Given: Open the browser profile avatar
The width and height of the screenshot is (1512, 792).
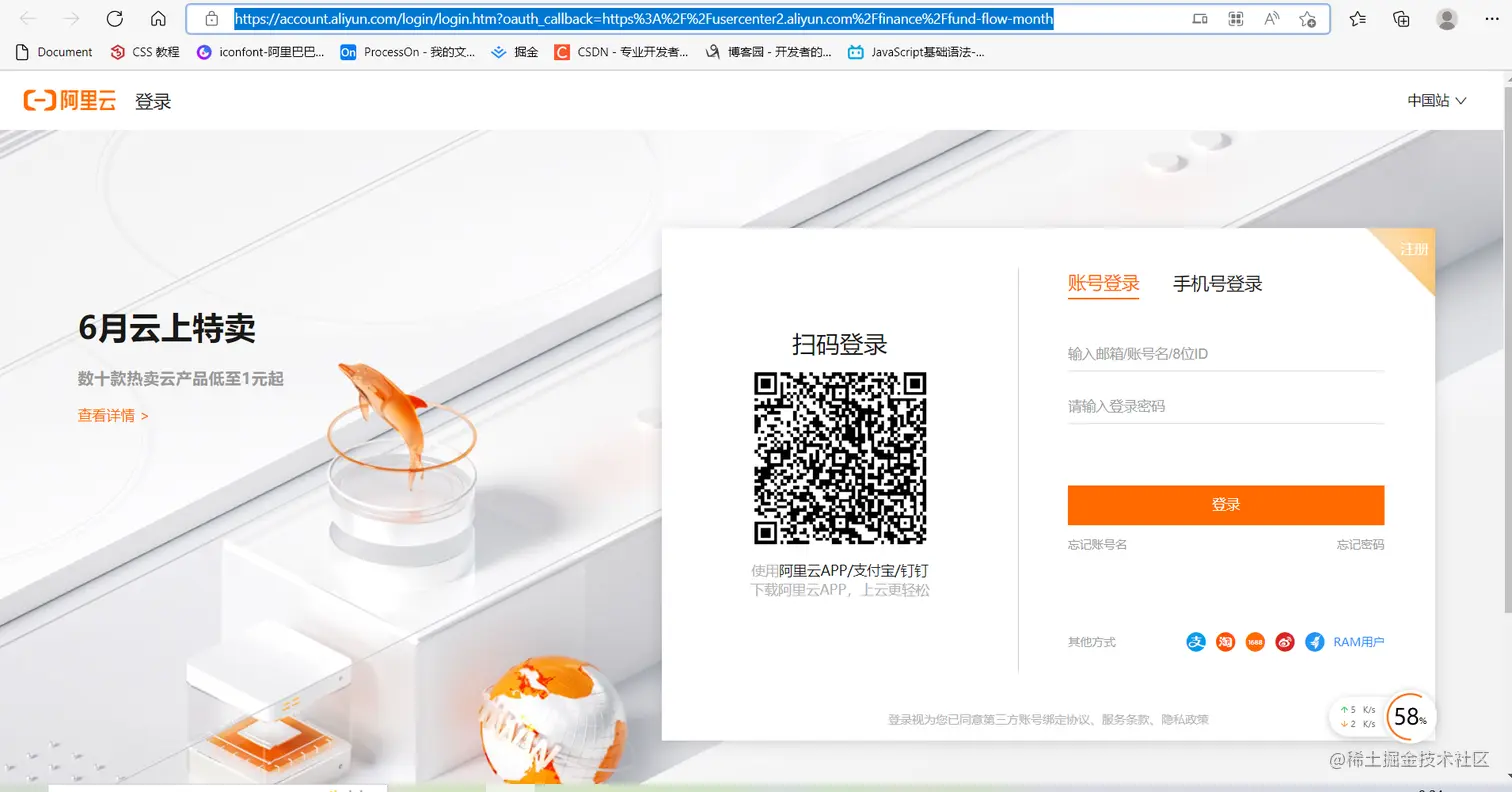Looking at the screenshot, I should [1447, 19].
